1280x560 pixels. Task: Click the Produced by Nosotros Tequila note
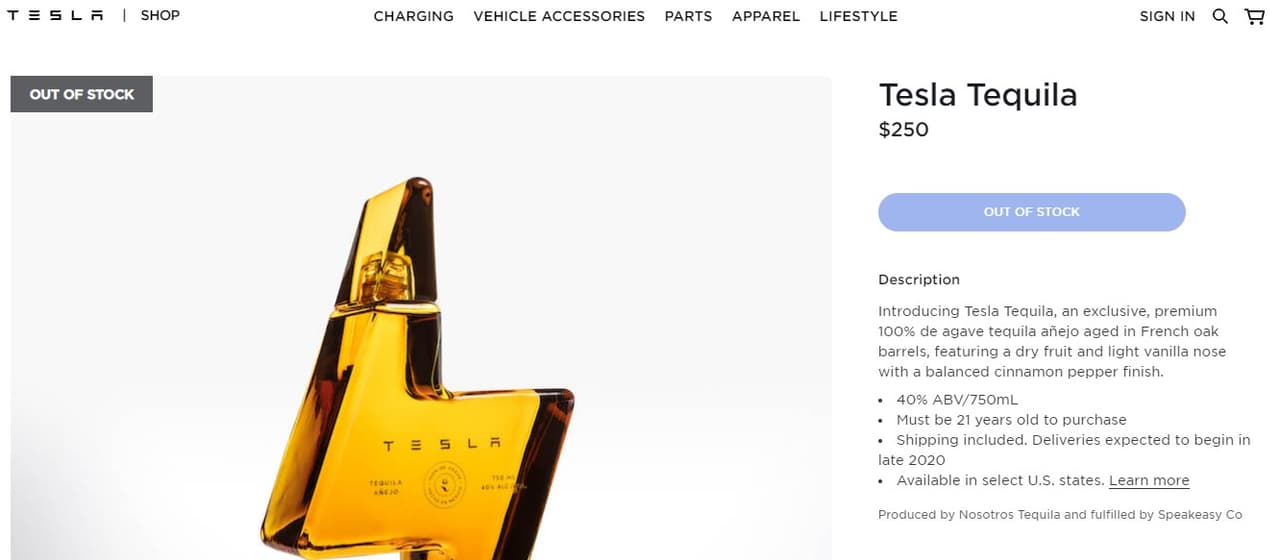[x=1060, y=514]
